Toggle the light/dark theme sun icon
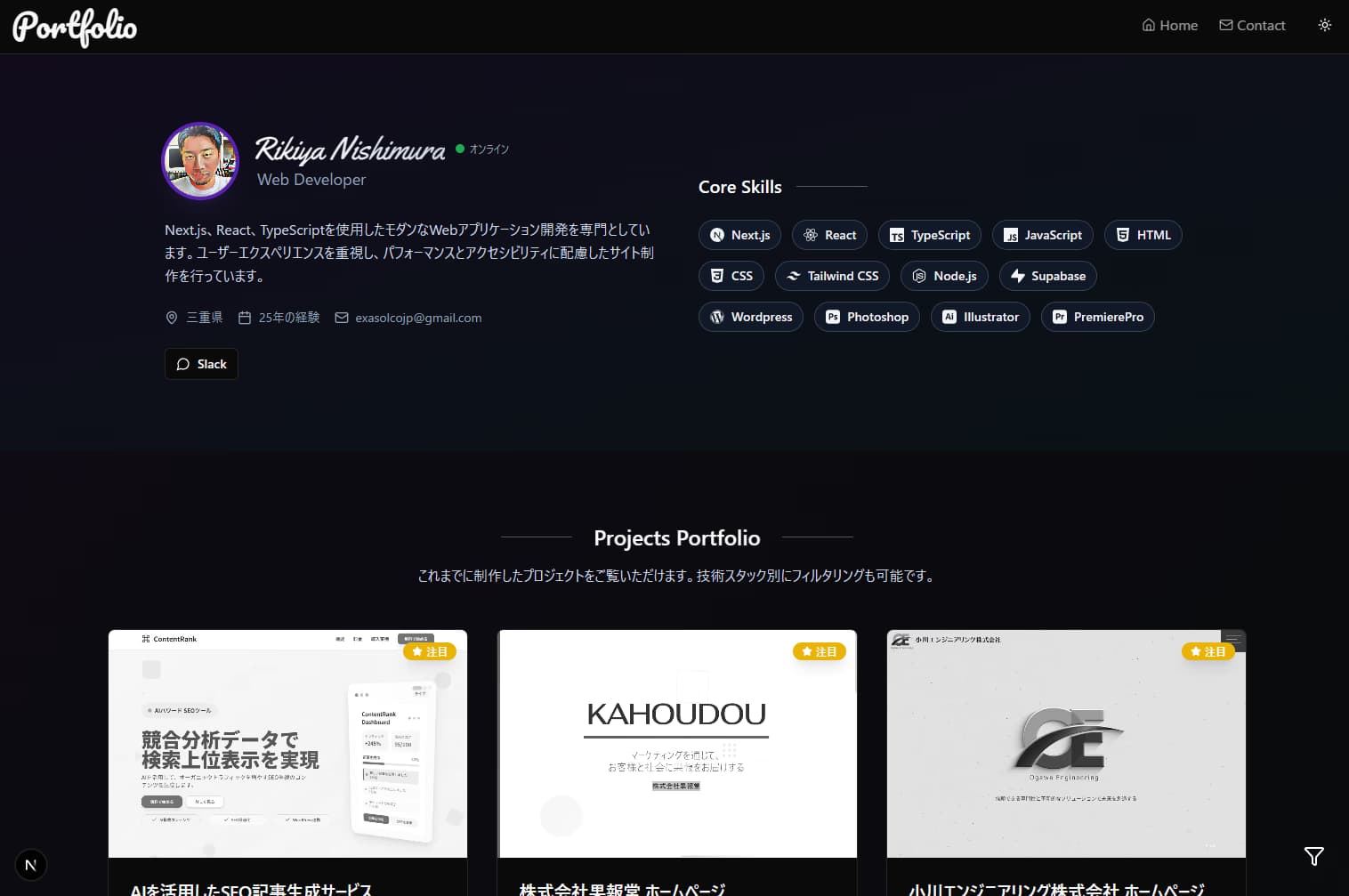Screen dimensions: 1349x896 coord(1324,25)
